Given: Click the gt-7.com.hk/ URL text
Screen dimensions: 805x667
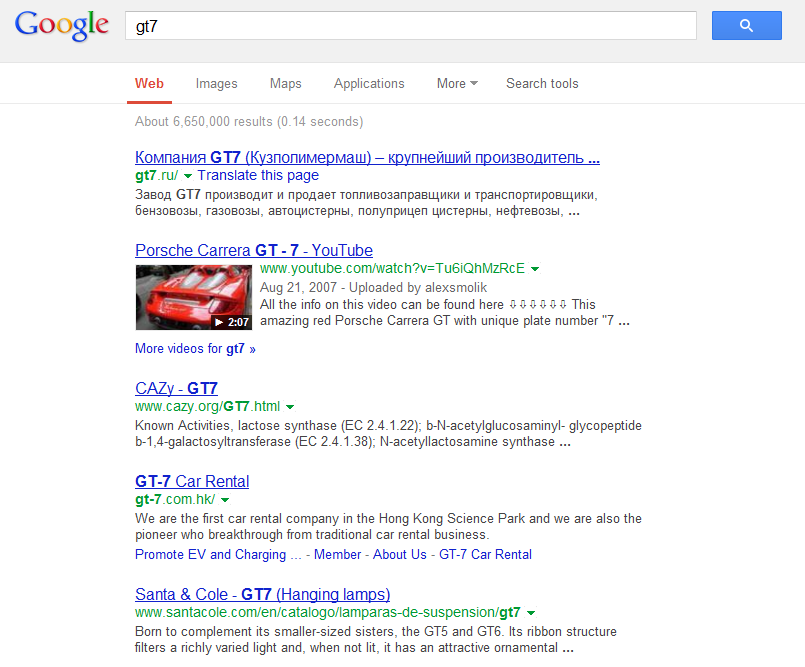Looking at the screenshot, I should tap(175, 499).
